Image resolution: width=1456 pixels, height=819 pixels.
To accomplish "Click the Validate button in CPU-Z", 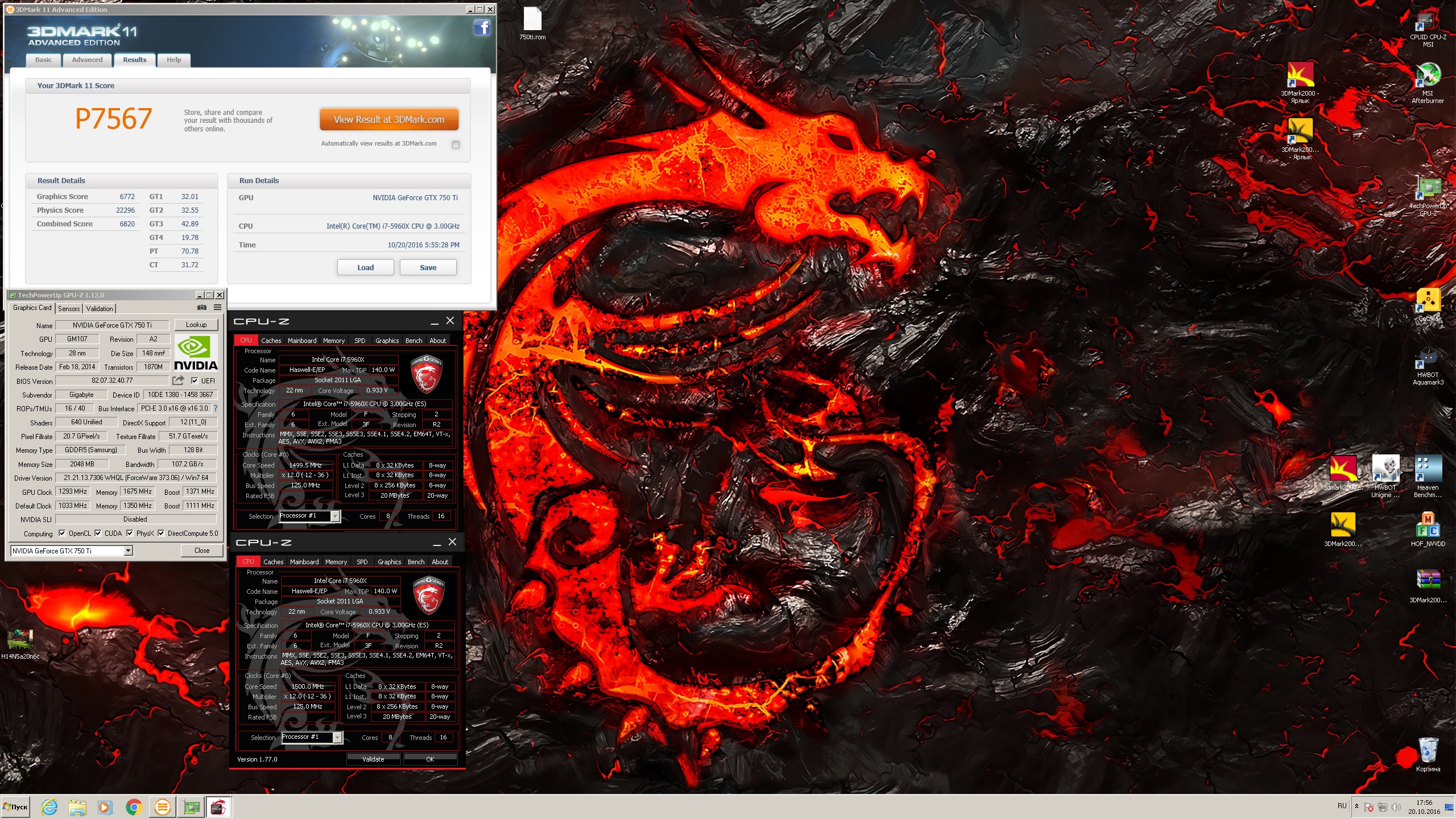I will [x=373, y=759].
